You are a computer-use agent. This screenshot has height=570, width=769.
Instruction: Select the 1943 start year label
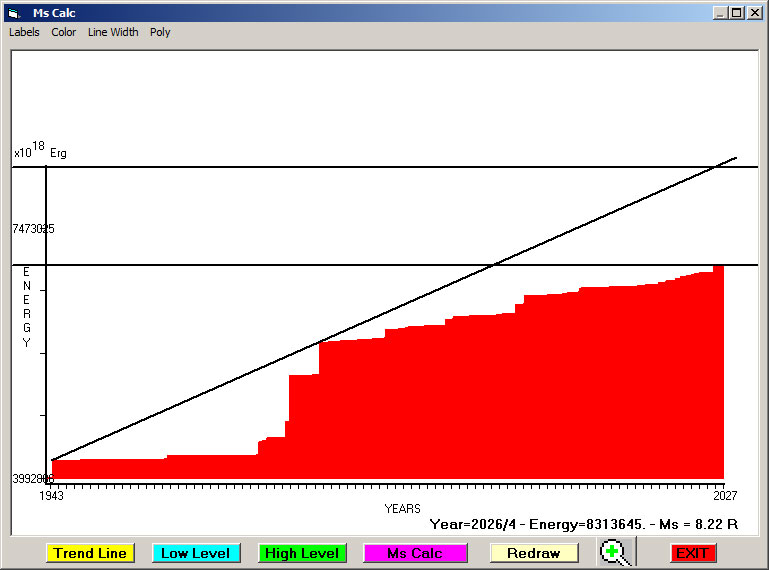[x=51, y=496]
